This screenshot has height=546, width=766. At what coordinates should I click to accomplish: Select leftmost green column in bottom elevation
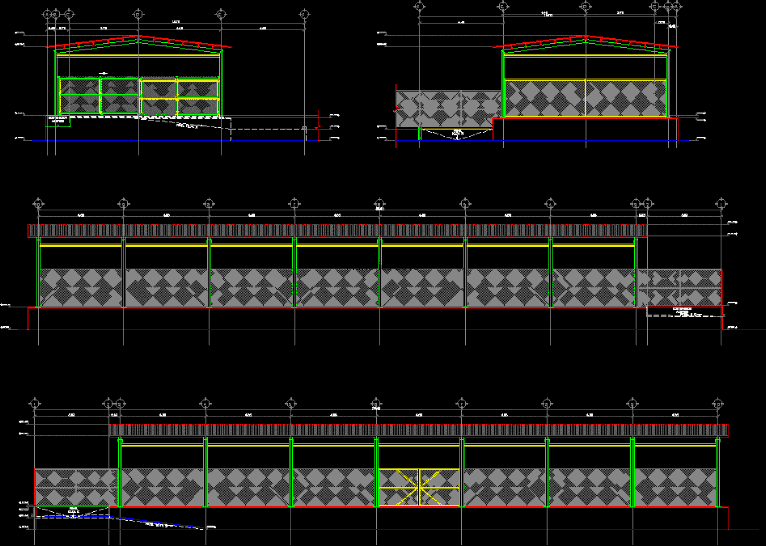[120, 472]
